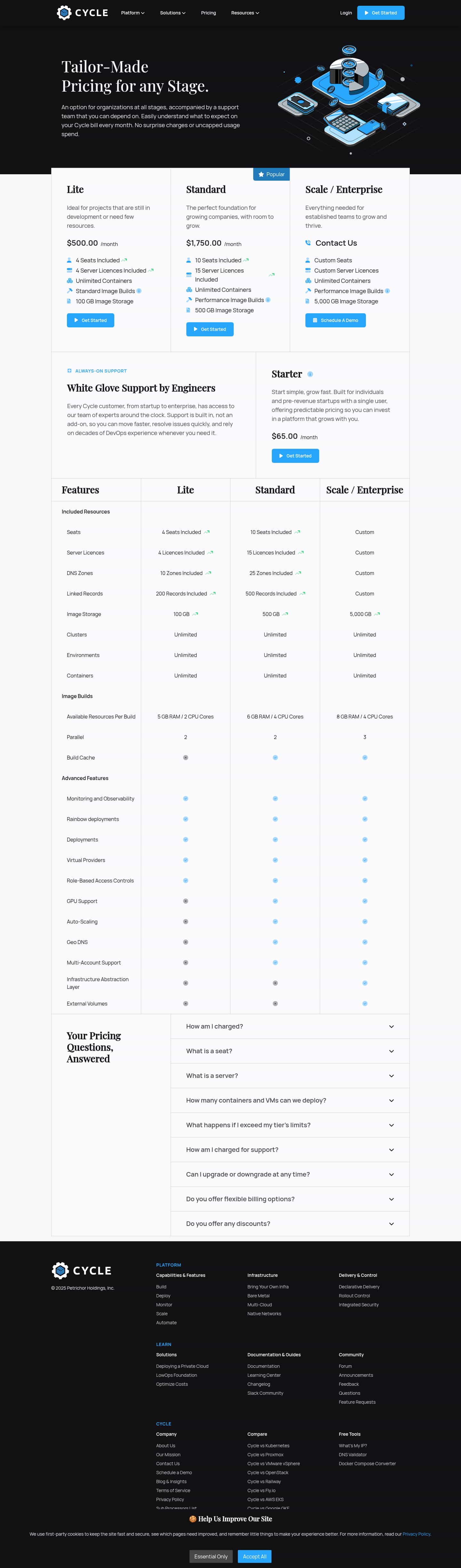Click the green arrow beside 25 Zones Included
The width and height of the screenshot is (461, 1568).
click(x=298, y=573)
